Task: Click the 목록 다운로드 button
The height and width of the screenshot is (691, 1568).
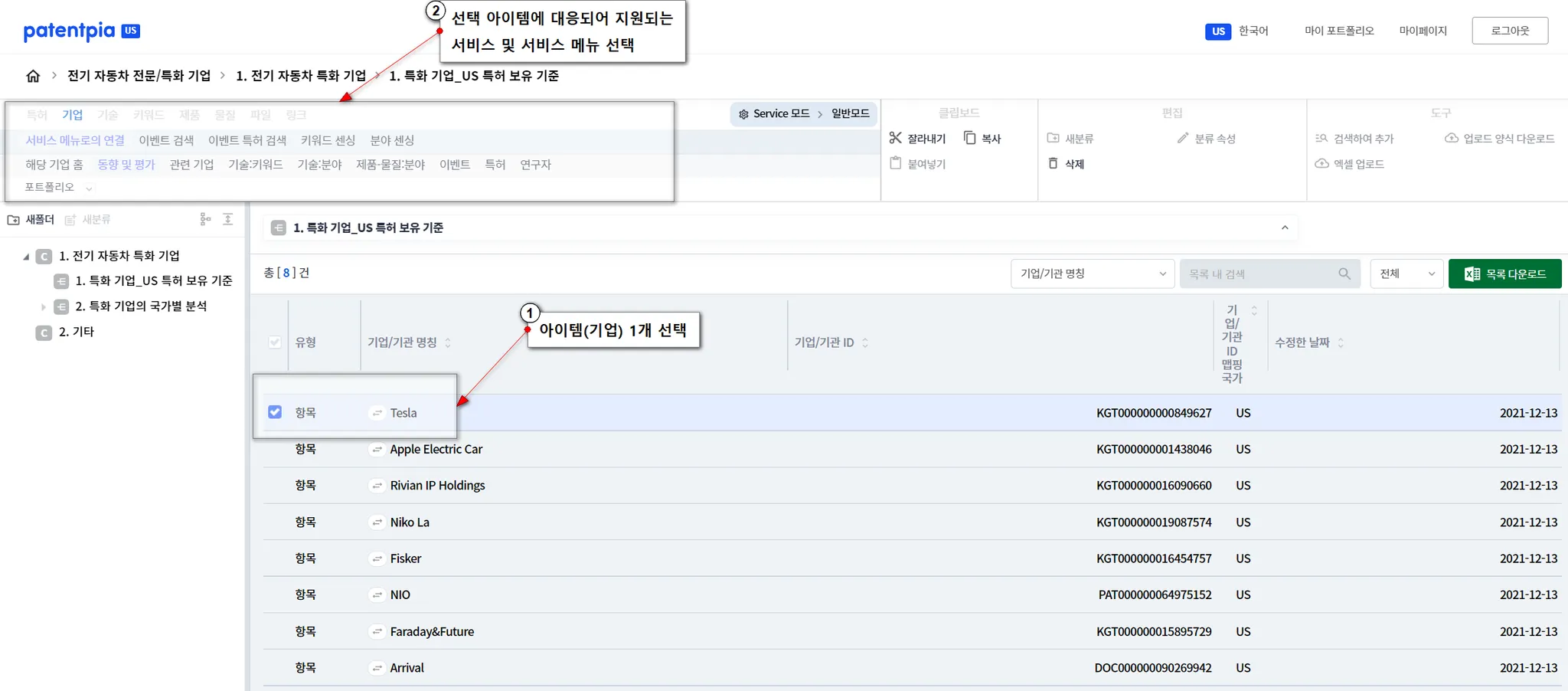Action: click(x=1505, y=273)
